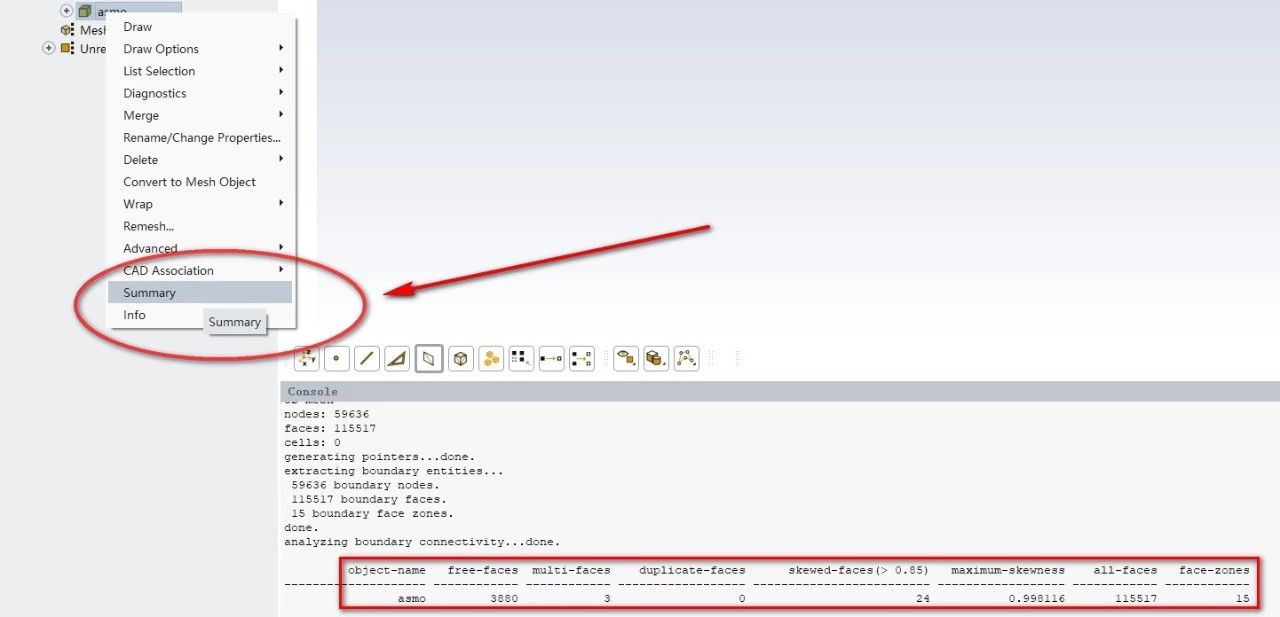Click the skewed-faces value 24
Screen dimensions: 1280x617
click(922, 598)
